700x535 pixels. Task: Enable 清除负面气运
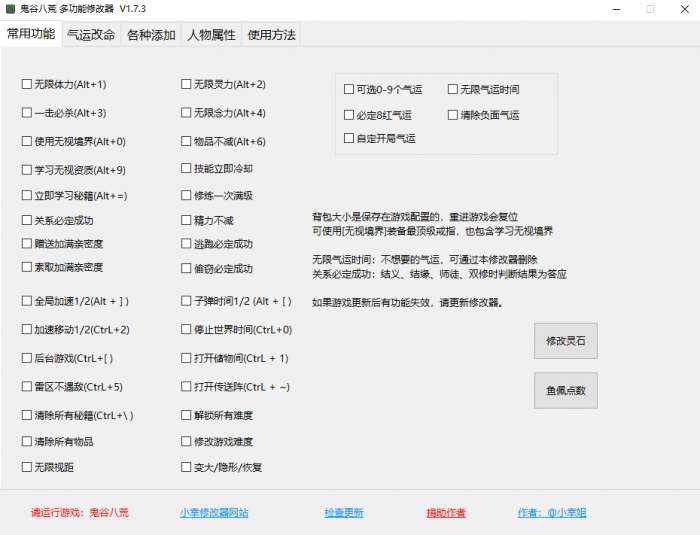(483, 115)
